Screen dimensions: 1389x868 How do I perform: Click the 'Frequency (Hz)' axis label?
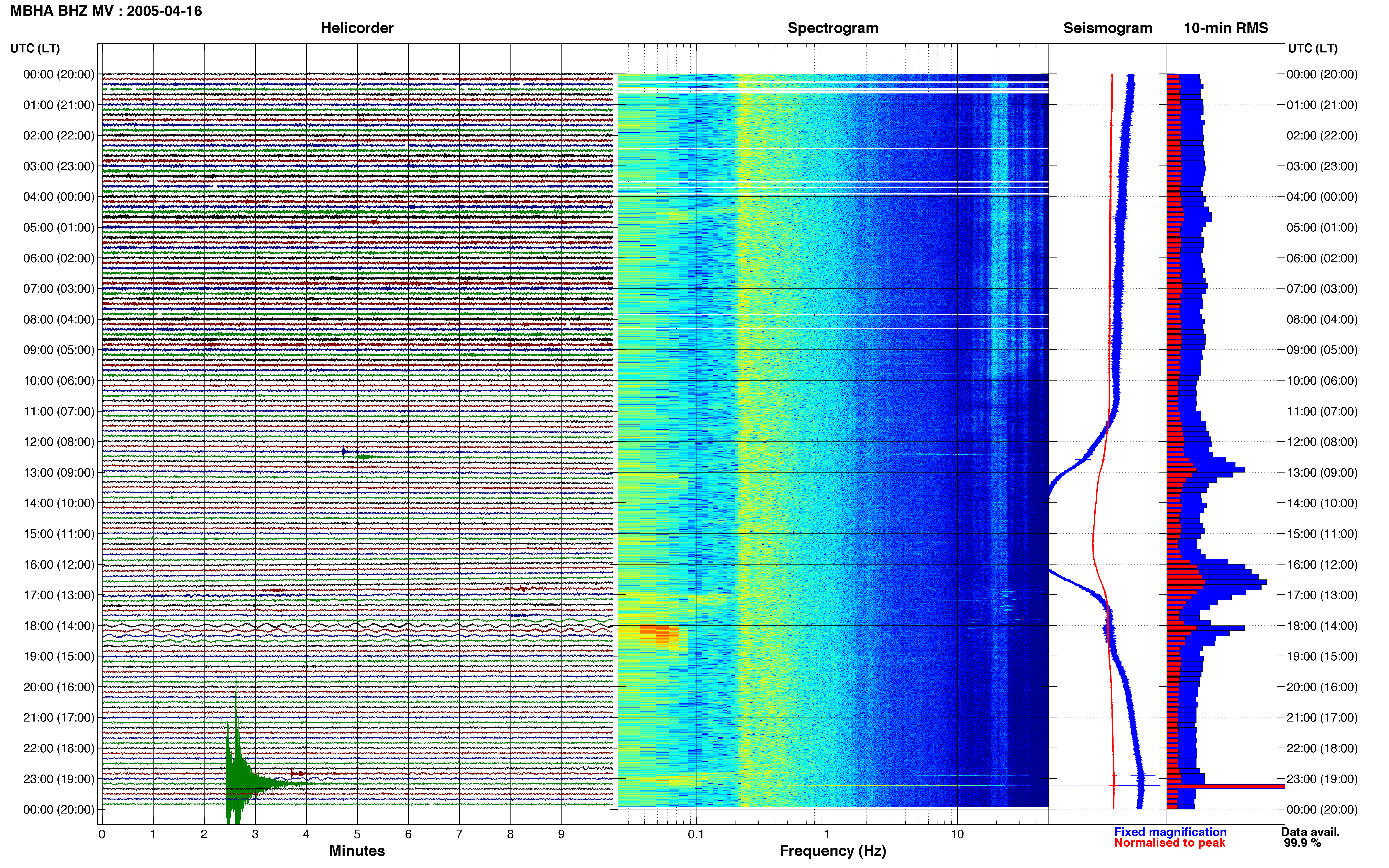tap(833, 851)
